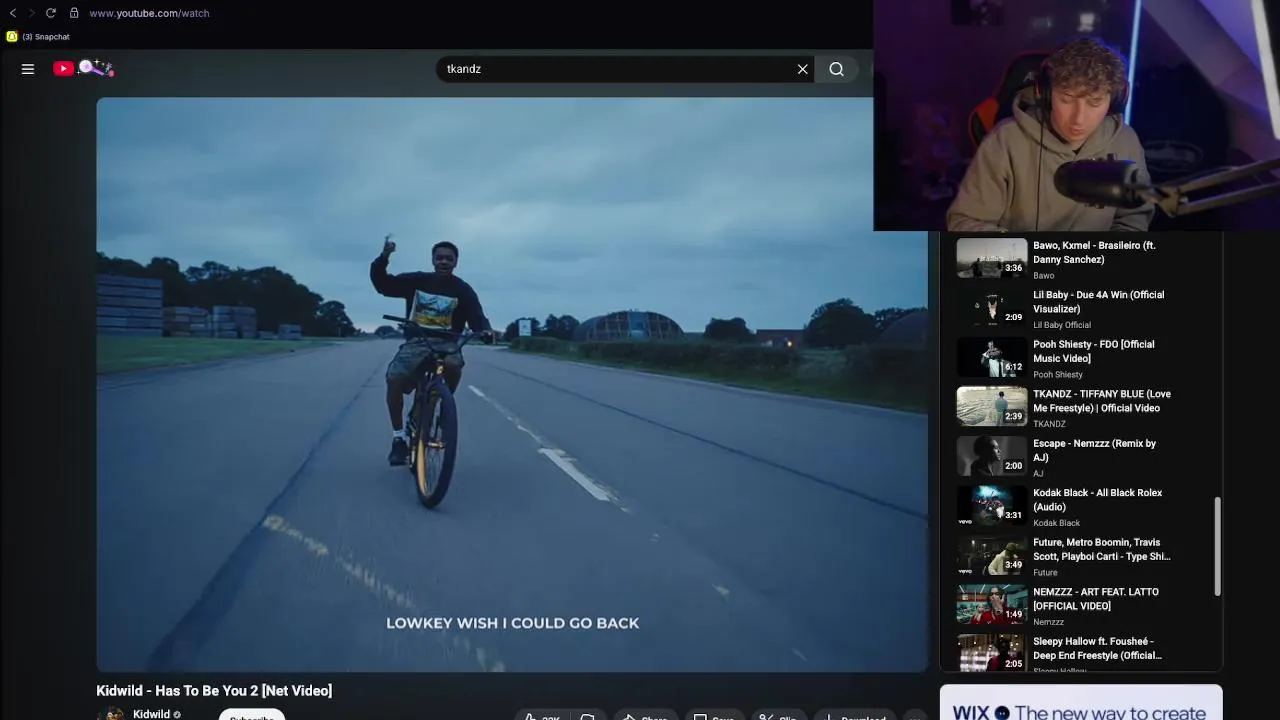This screenshot has height=720, width=1280.
Task: Click the www.youtube.com/watch address bar
Action: tap(149, 13)
